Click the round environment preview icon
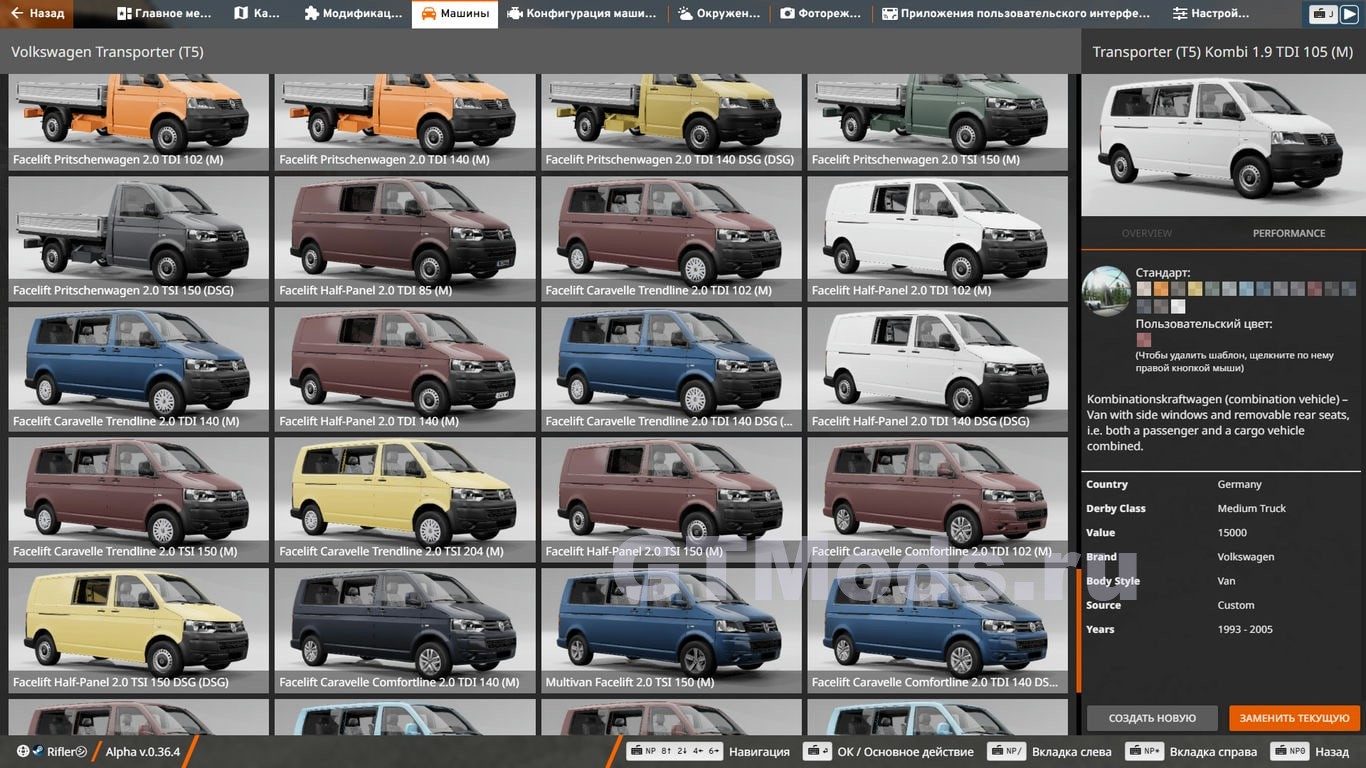 [x=1107, y=291]
